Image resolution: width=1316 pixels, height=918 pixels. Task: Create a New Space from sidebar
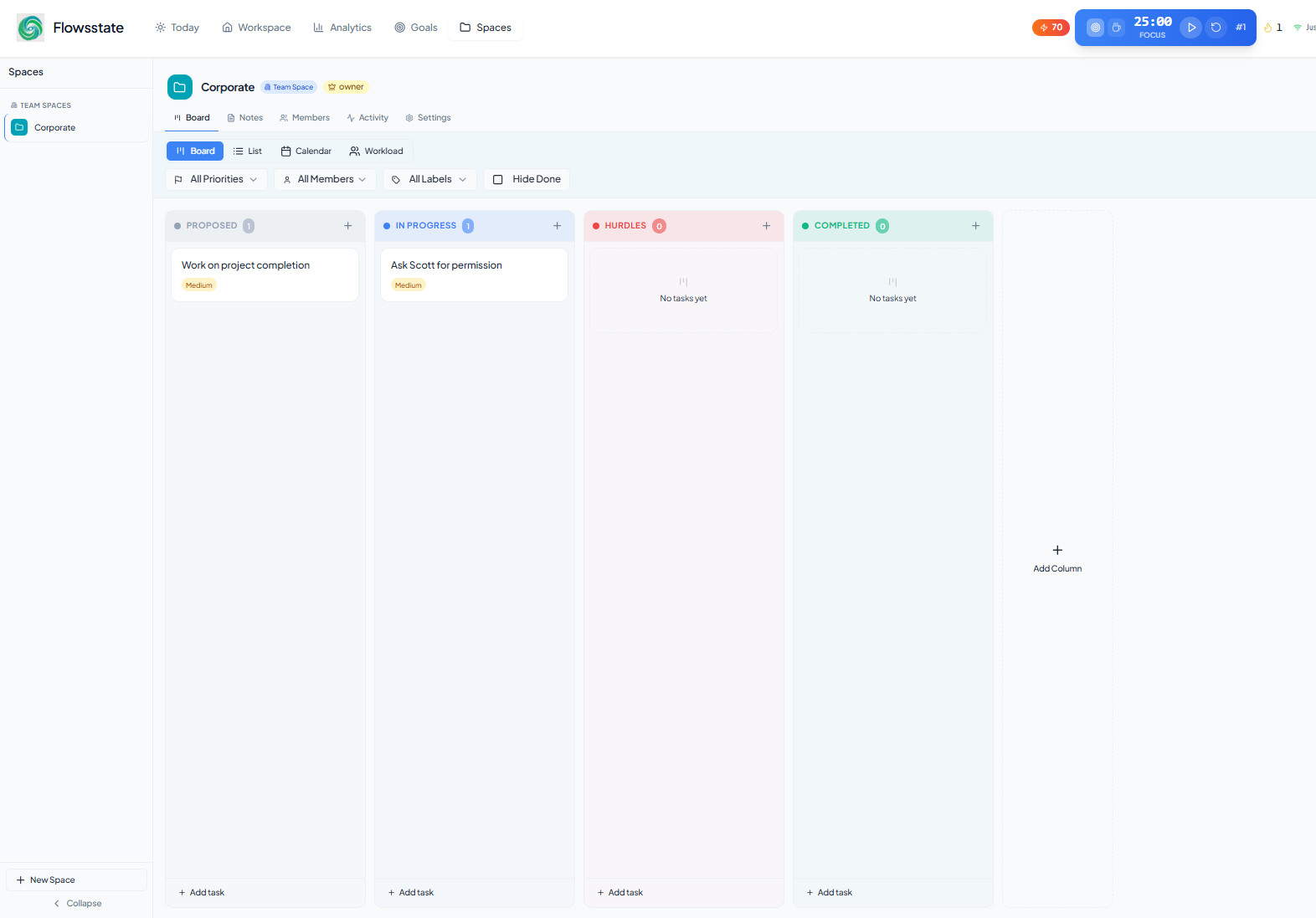(76, 880)
